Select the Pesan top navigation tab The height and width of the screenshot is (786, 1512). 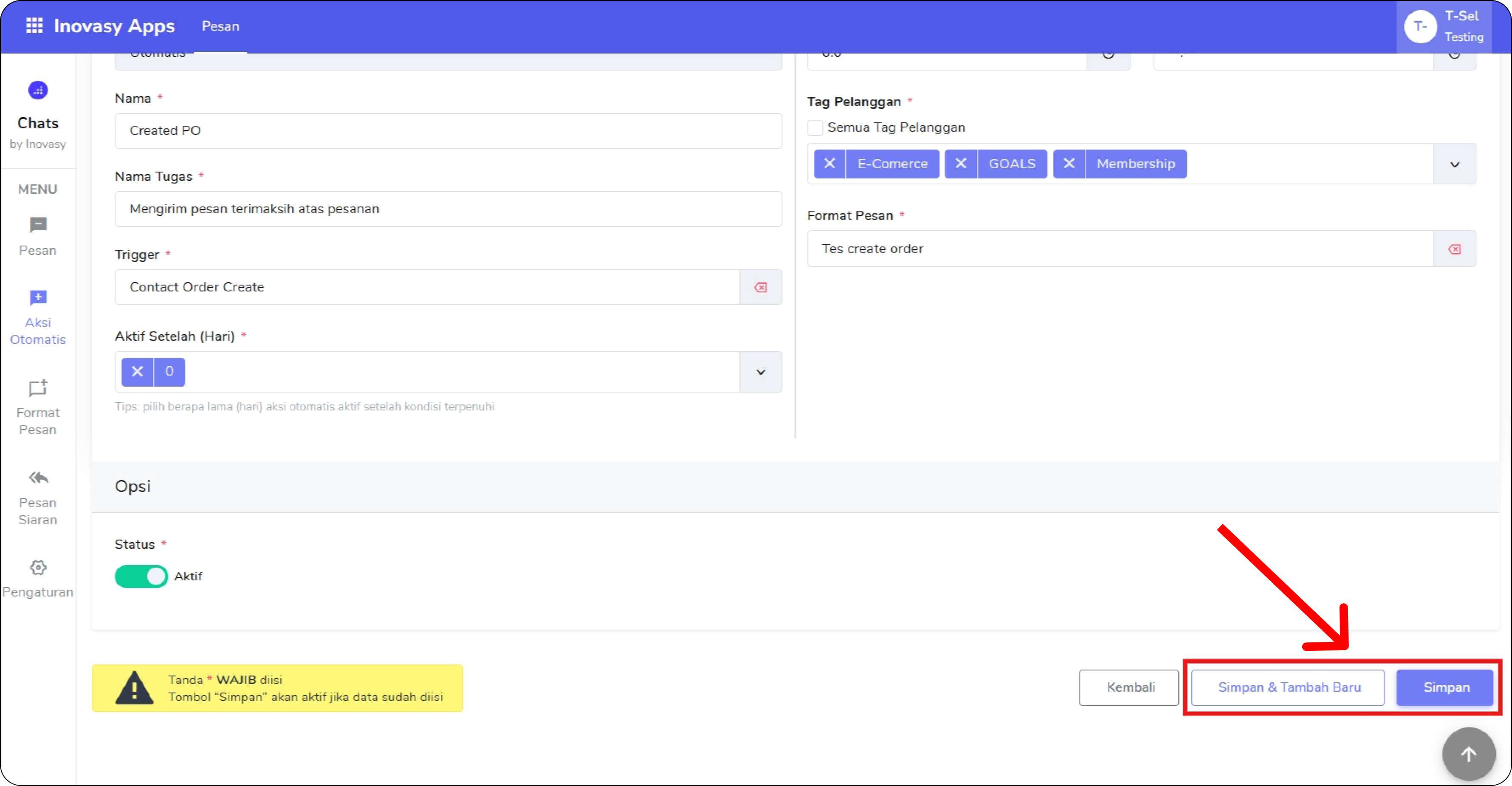pos(220,26)
